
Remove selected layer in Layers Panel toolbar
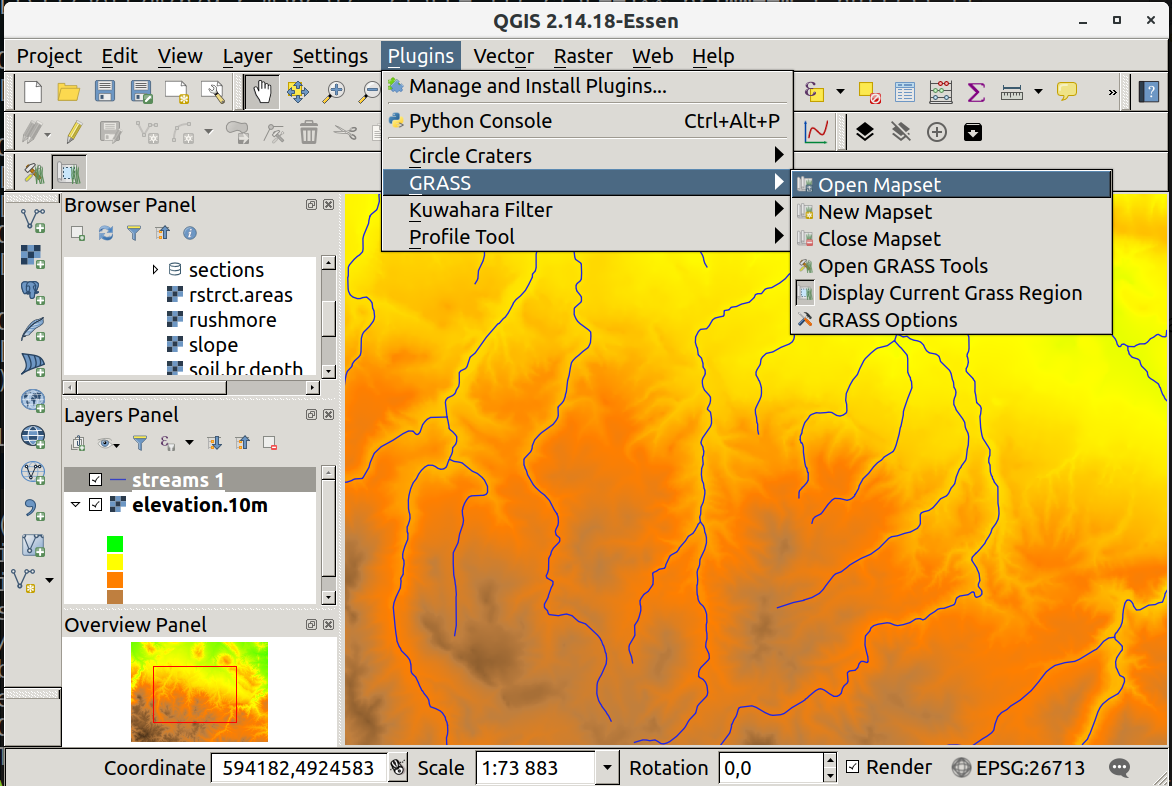[271, 443]
